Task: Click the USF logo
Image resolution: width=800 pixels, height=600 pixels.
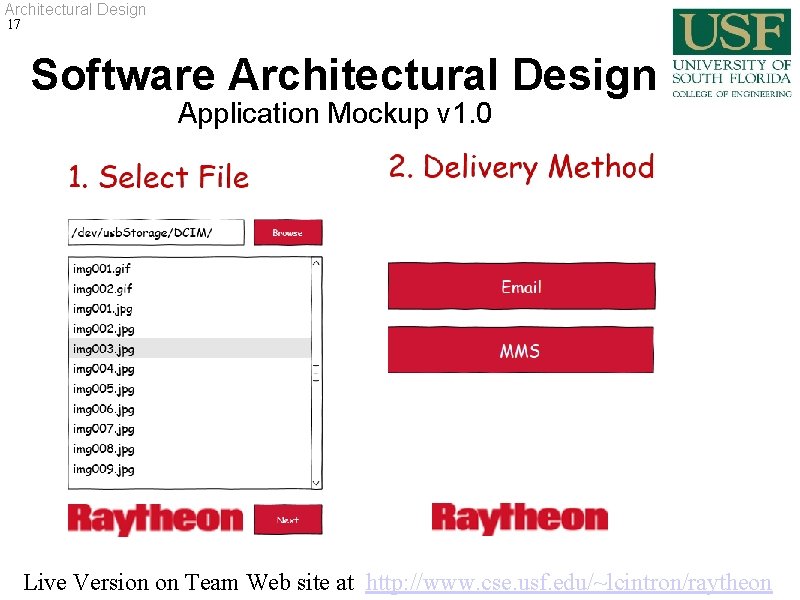Action: [732, 53]
